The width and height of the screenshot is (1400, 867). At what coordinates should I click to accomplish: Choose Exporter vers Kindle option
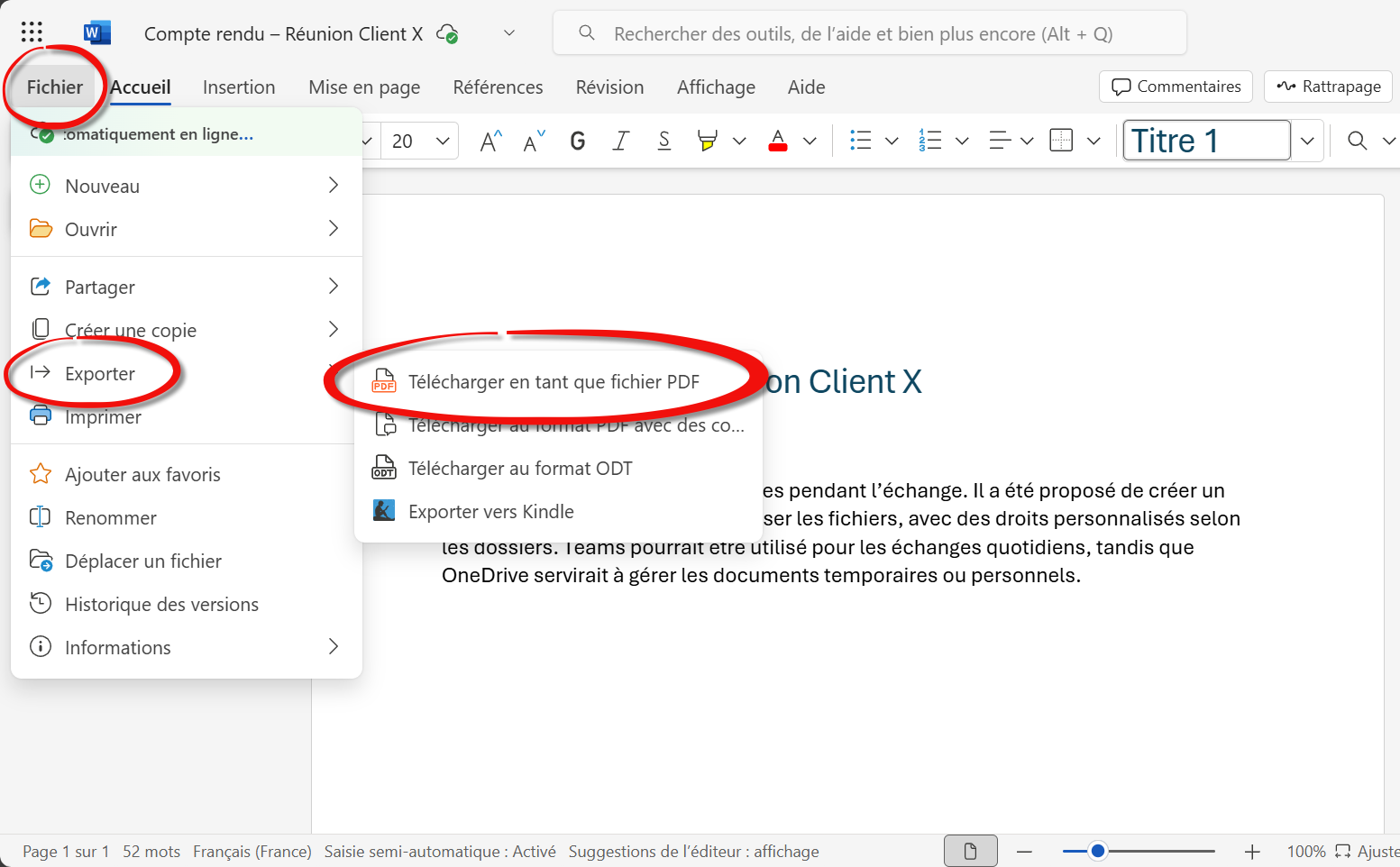[x=490, y=512]
